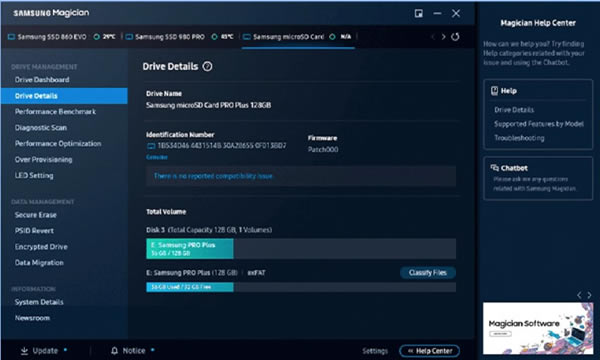
Task: Advance Help Center banner with right arrow
Action: click(589, 295)
